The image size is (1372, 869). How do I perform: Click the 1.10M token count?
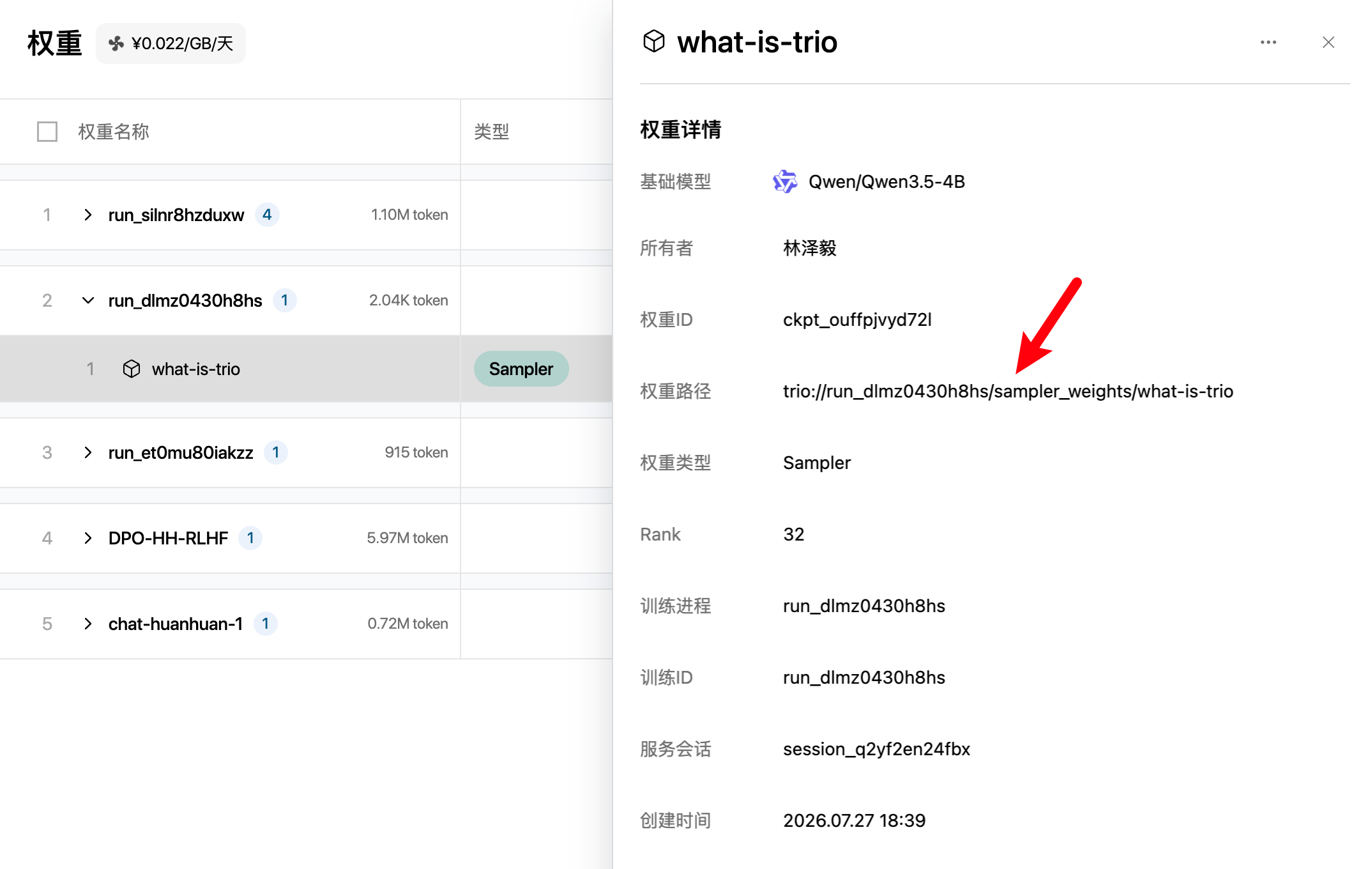(x=409, y=215)
